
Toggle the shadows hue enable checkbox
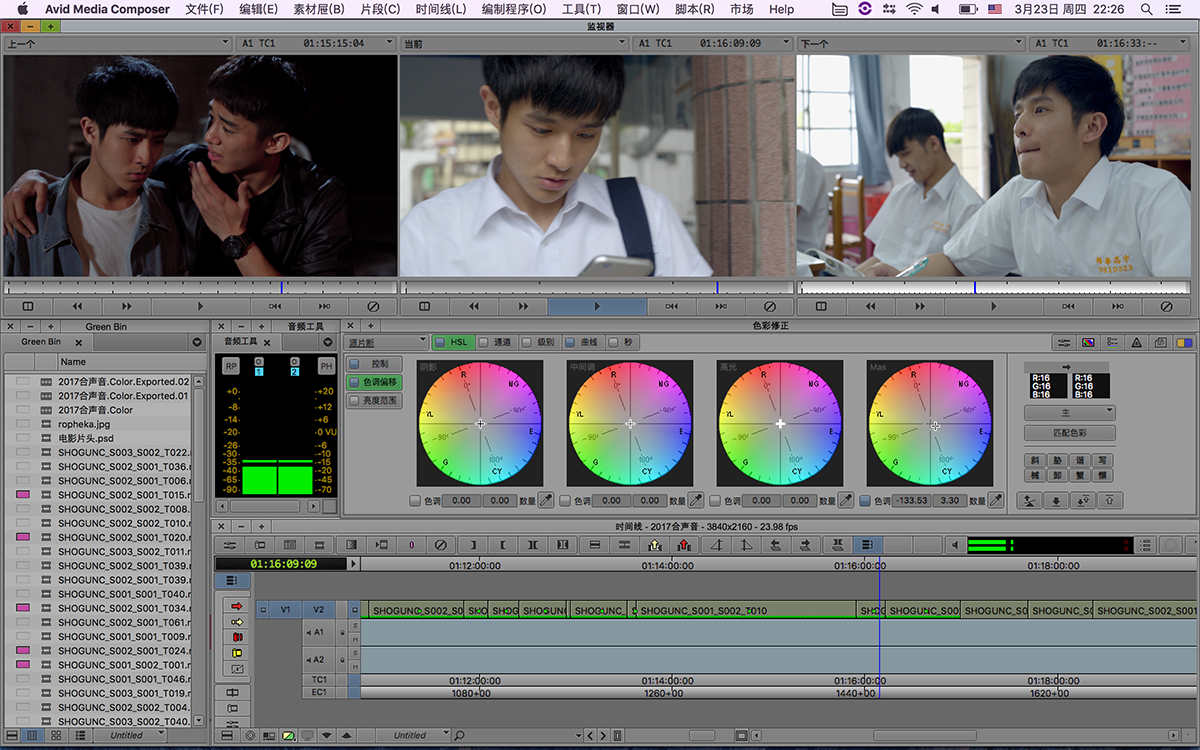click(415, 501)
